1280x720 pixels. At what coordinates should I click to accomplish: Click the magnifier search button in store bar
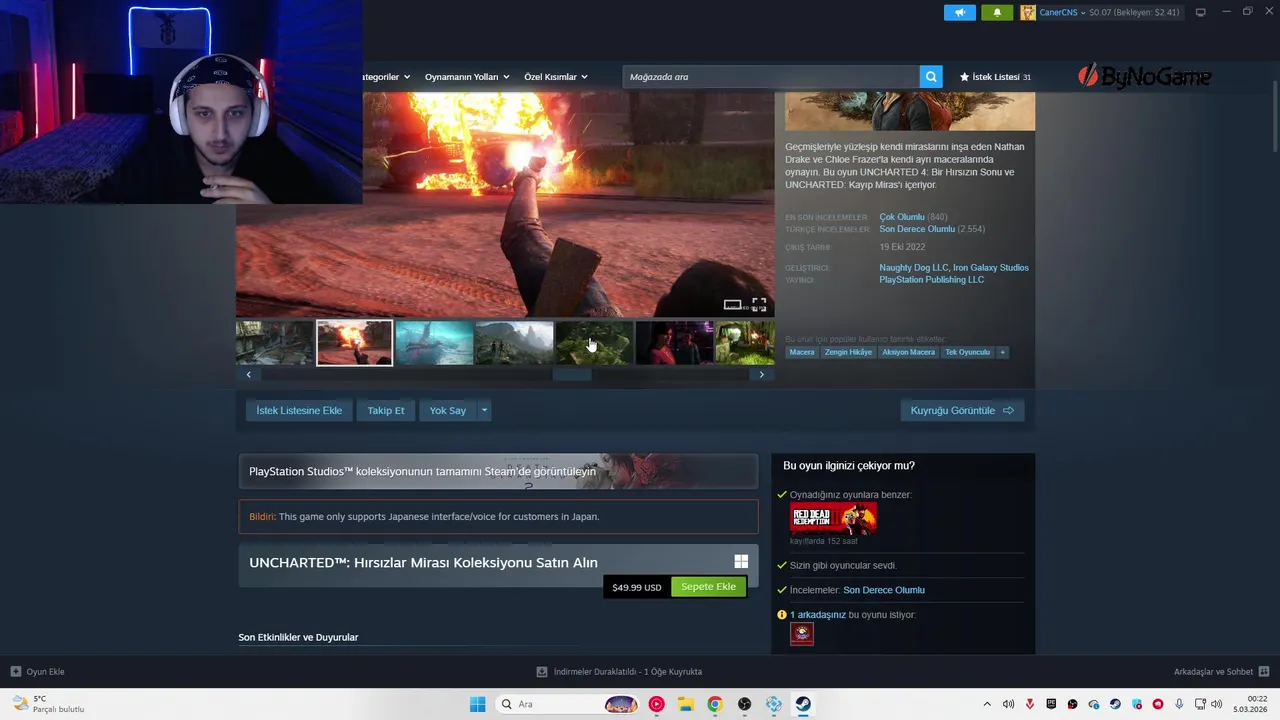(x=931, y=77)
